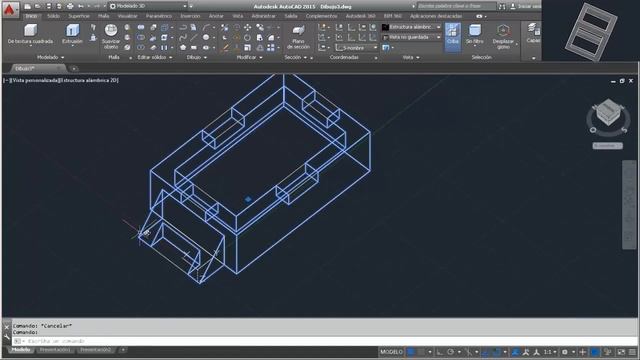
Task: Open the Capas layers panel icon
Action: [533, 29]
